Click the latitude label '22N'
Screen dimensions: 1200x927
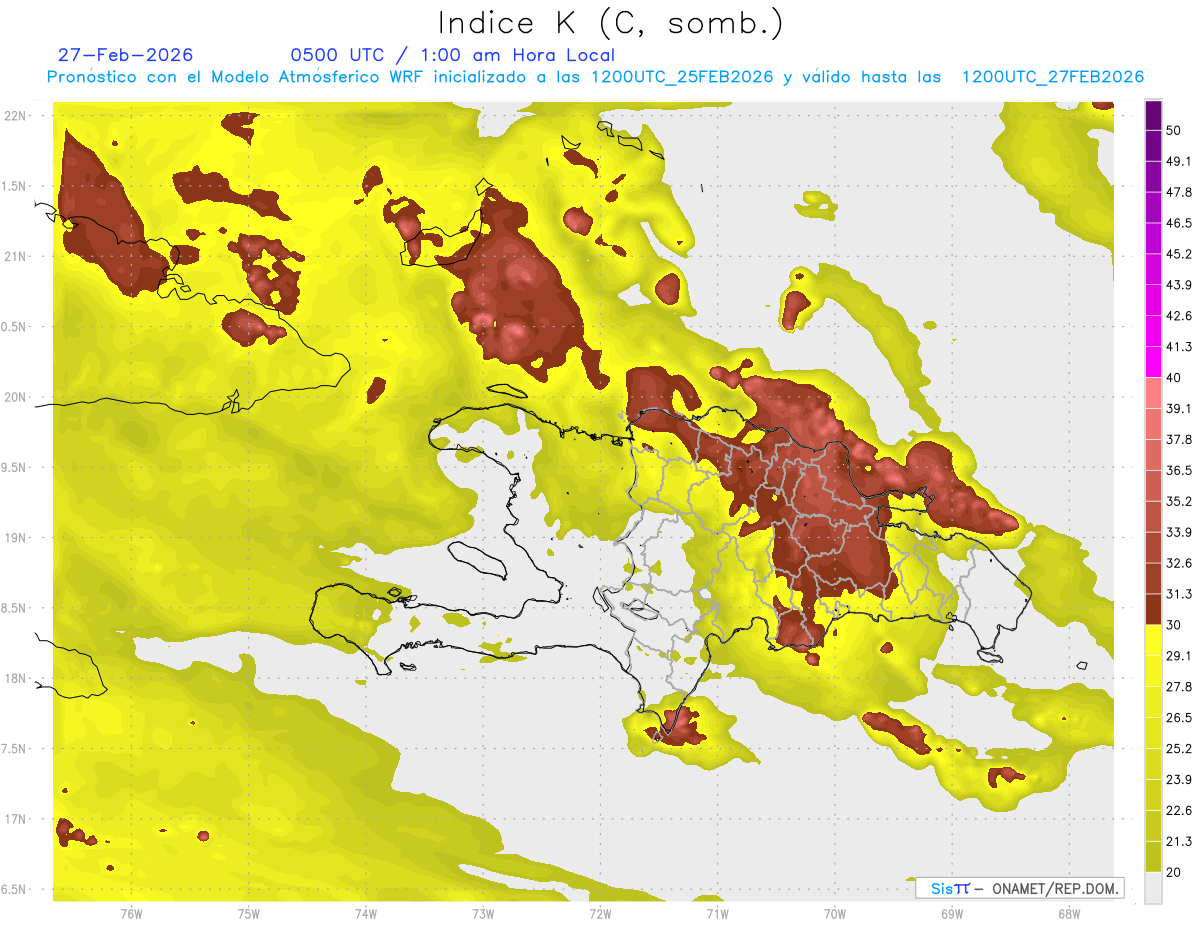click(x=15, y=116)
